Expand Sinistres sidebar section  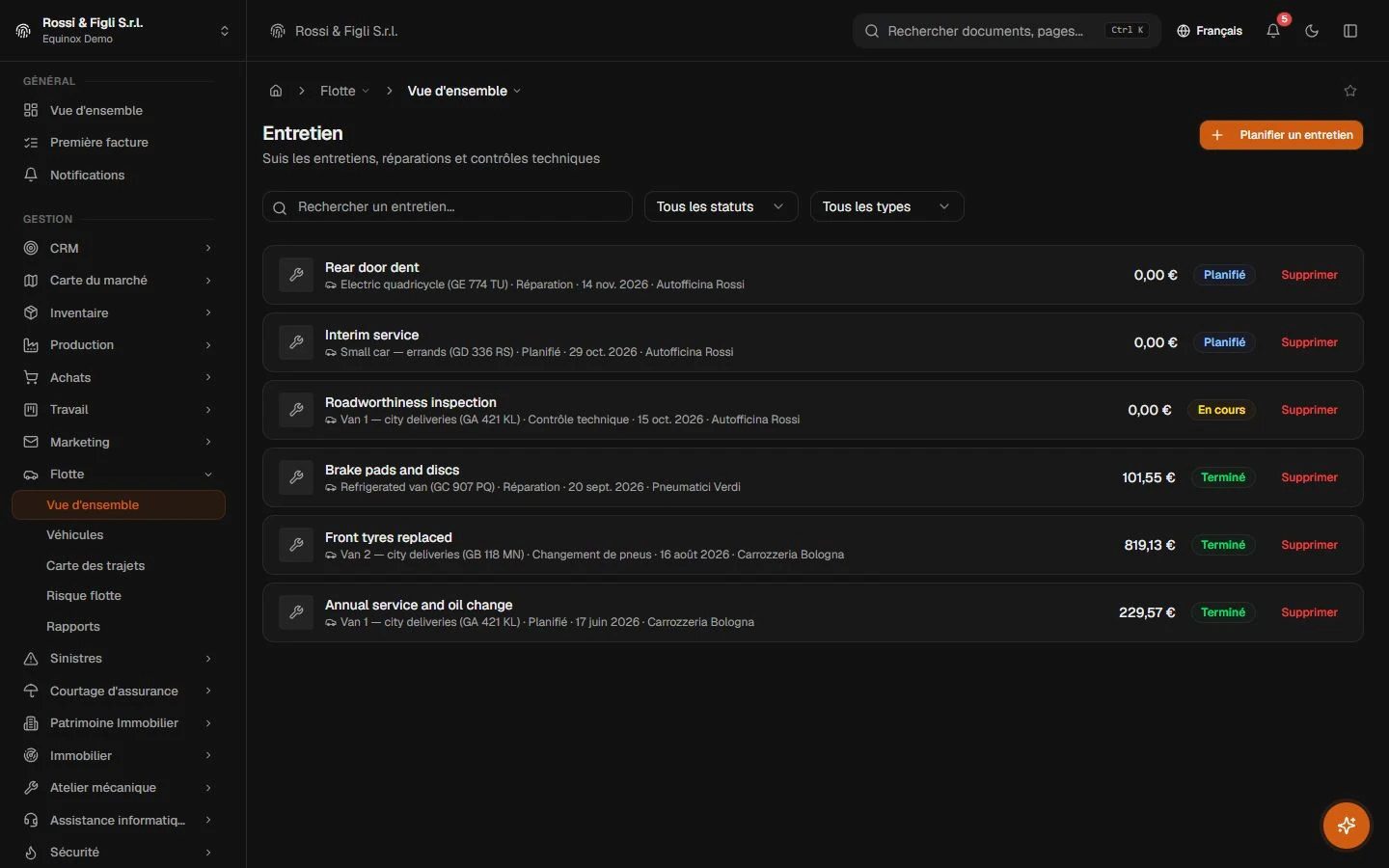pyautogui.click(x=119, y=658)
